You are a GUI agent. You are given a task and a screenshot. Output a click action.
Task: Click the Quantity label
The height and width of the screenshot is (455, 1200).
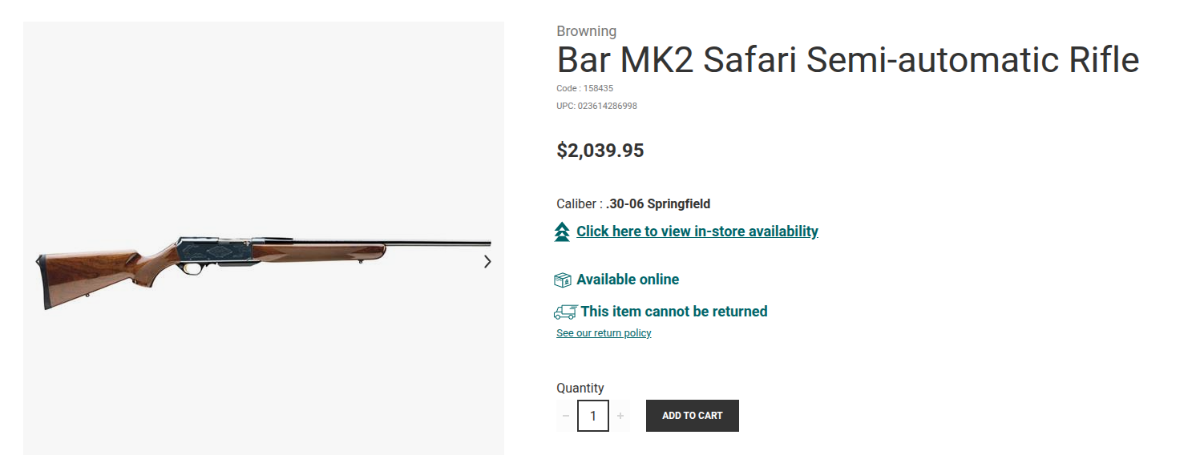pyautogui.click(x=580, y=388)
